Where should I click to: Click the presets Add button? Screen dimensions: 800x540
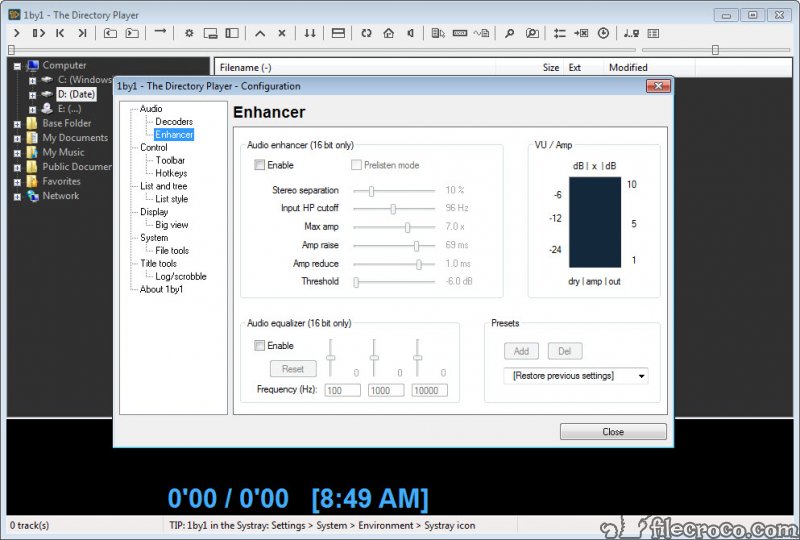(521, 351)
